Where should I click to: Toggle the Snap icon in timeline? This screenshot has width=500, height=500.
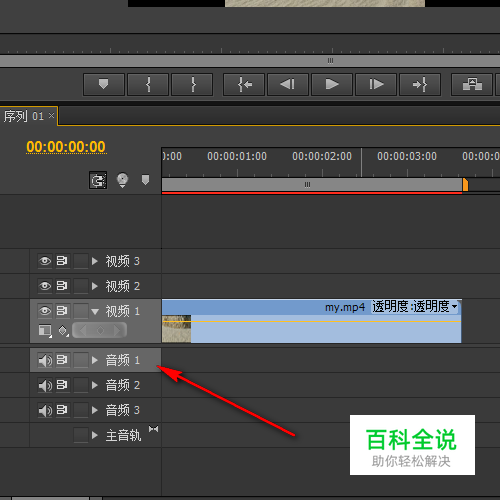98,180
